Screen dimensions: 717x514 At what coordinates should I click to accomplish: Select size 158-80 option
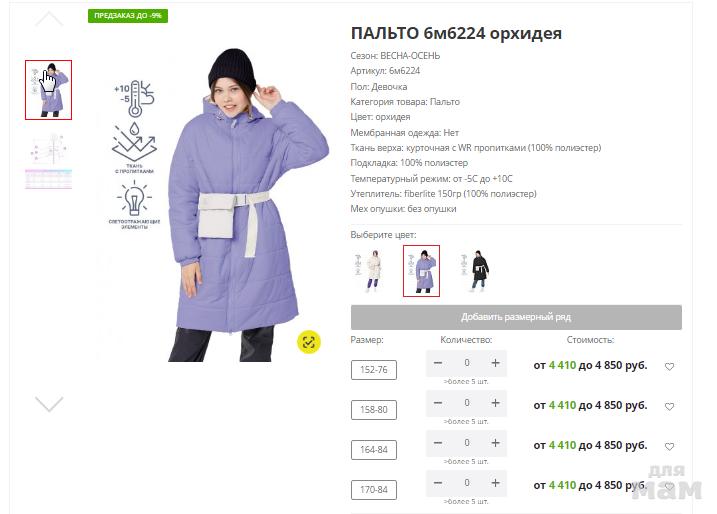click(374, 410)
